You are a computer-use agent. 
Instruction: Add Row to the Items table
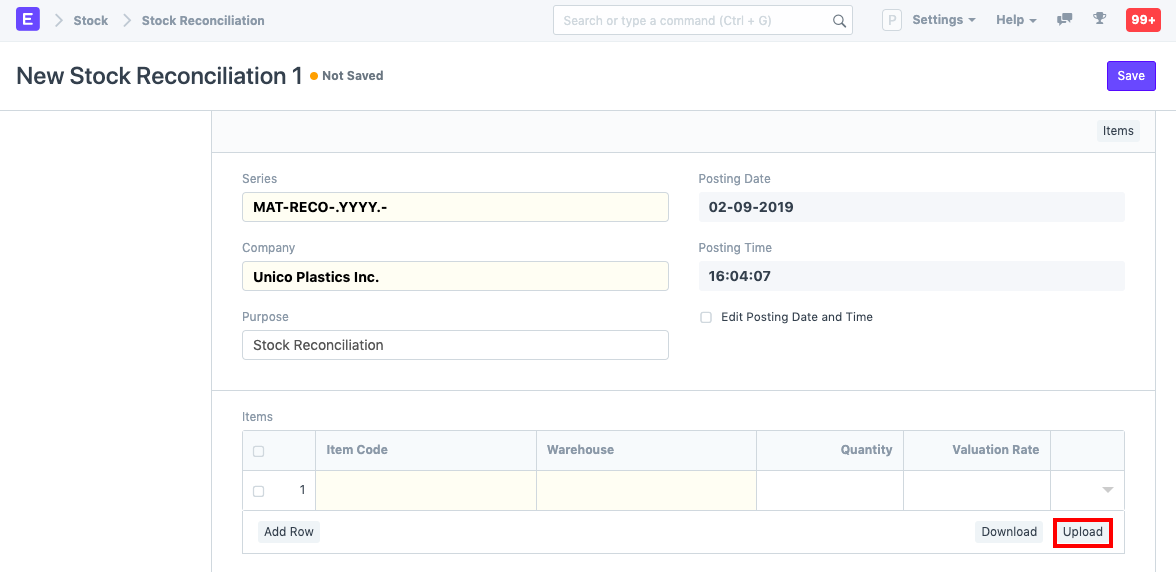[289, 532]
